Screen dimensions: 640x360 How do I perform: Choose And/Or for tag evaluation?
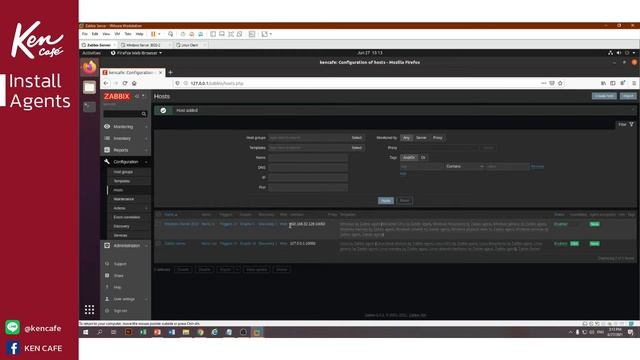coord(409,158)
